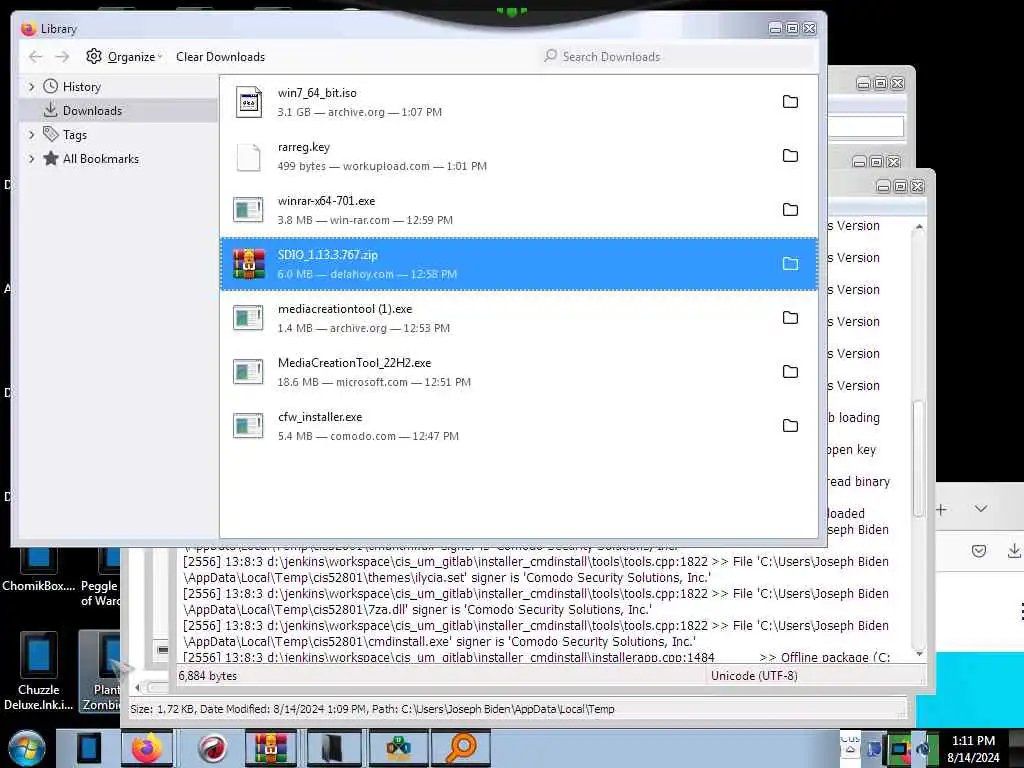Show winrar-x64-701.exe in its folder
The image size is (1024, 768).
pyautogui.click(x=790, y=210)
